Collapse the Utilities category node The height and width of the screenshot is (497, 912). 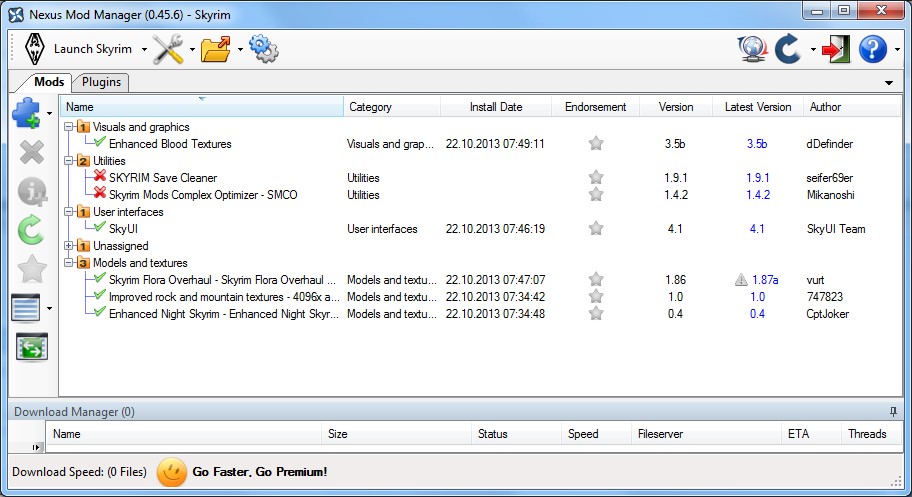pos(69,160)
